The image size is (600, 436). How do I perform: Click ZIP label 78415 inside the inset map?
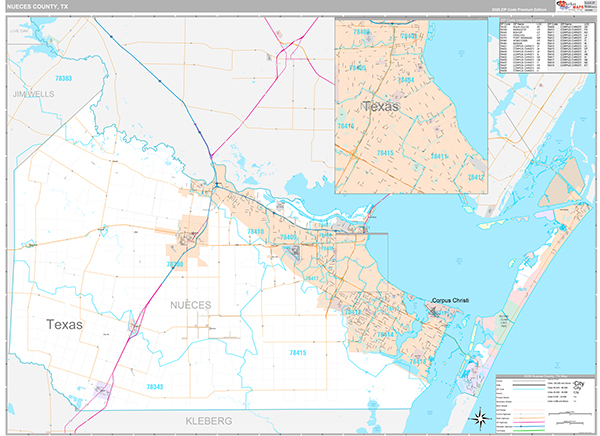(x=385, y=153)
